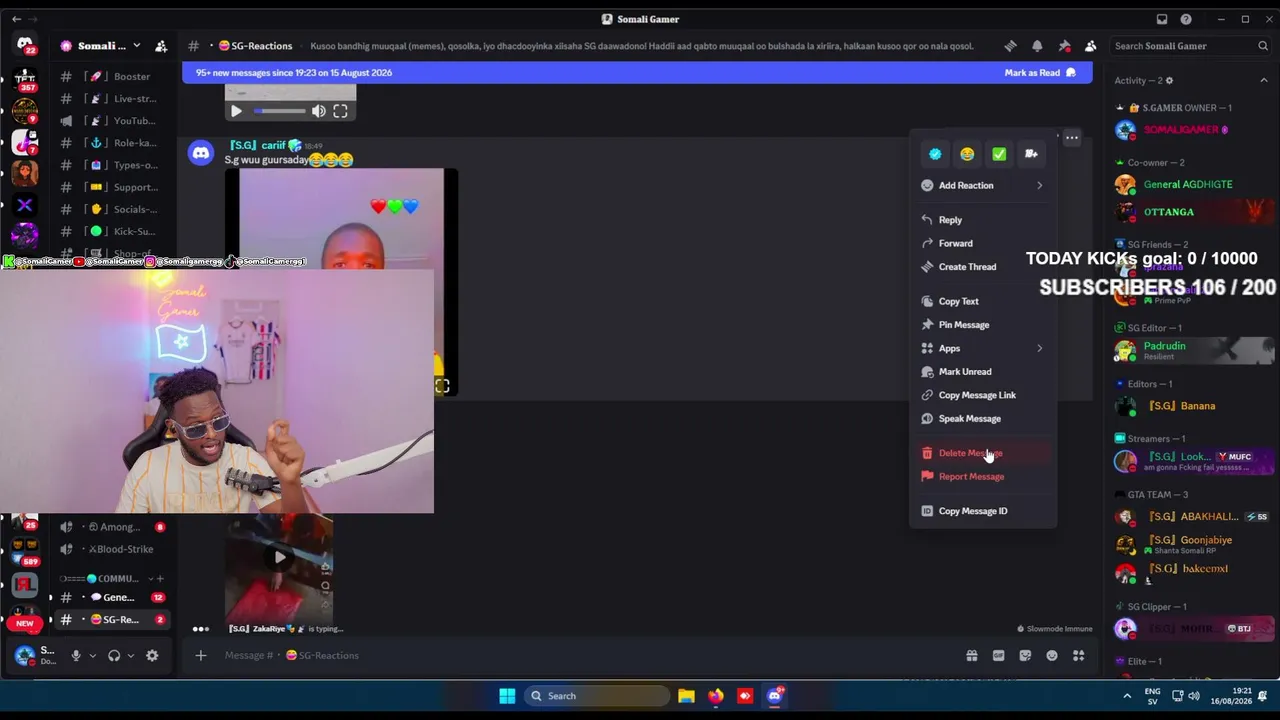
Task: Mark the message as unread
Action: 983,372
